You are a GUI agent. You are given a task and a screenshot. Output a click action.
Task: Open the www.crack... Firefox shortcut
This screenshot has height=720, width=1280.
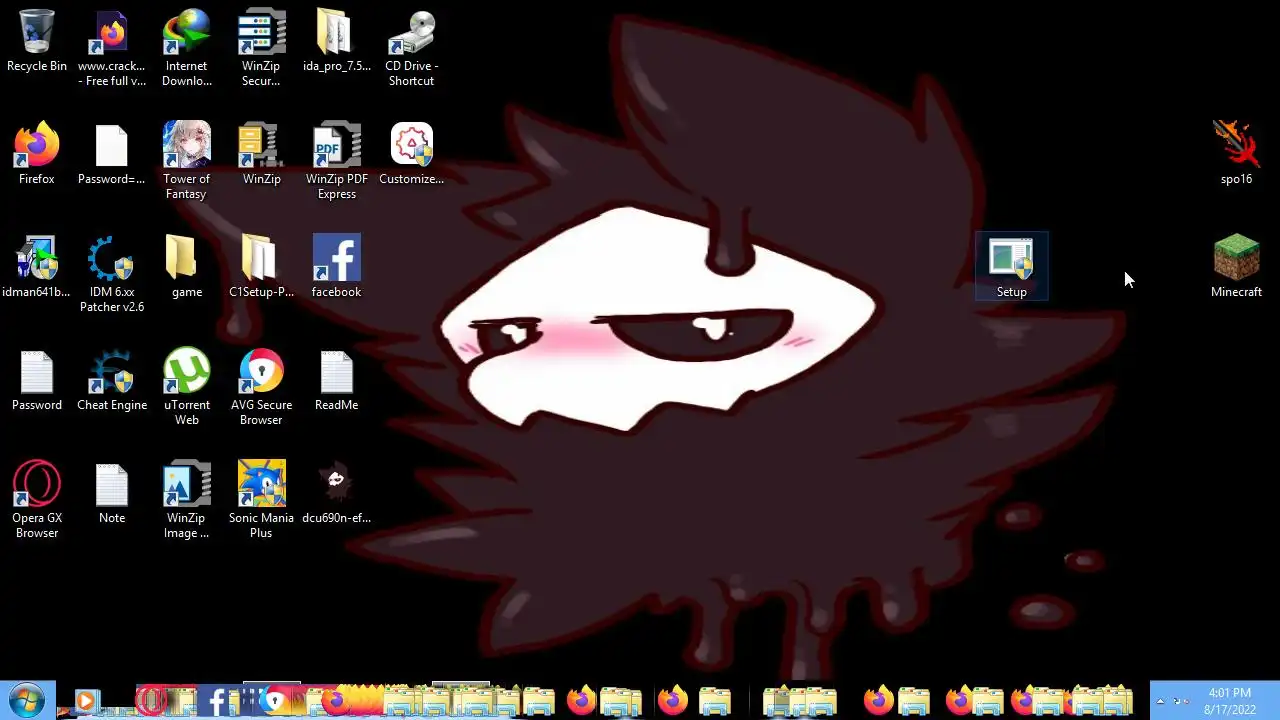tap(112, 48)
